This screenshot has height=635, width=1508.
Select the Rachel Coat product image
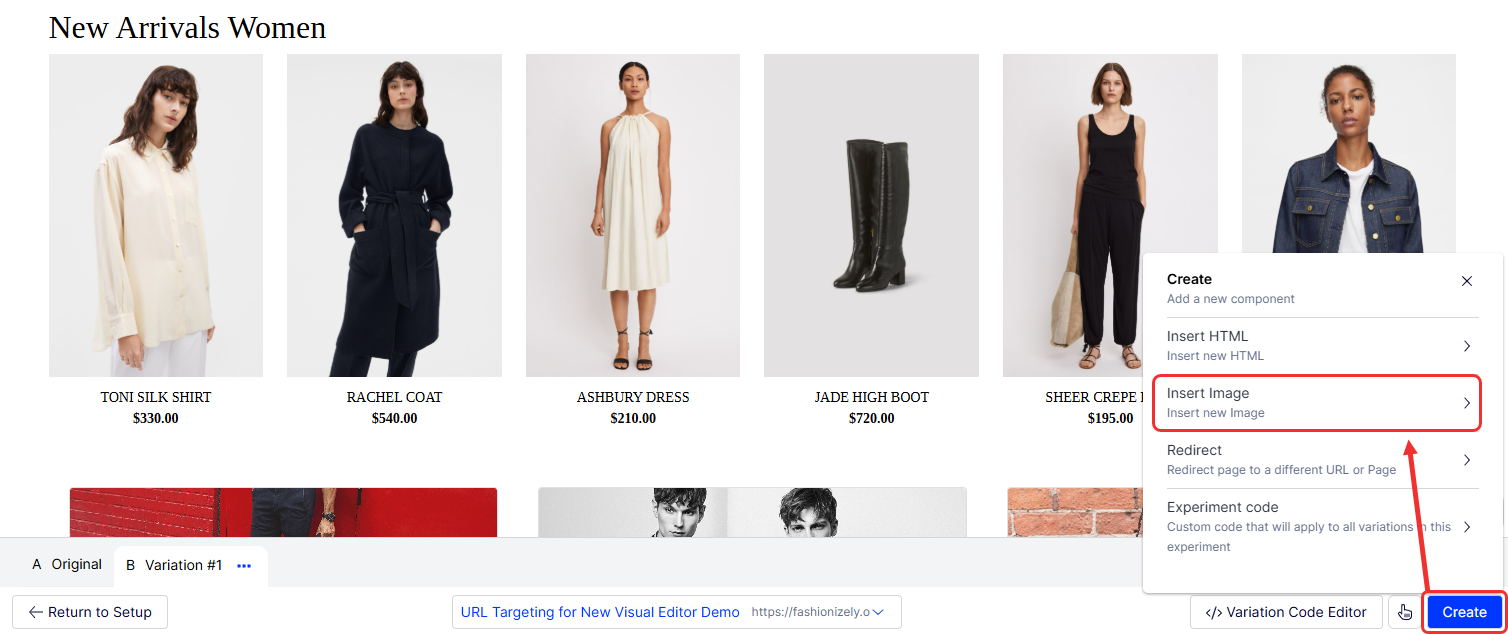click(394, 215)
